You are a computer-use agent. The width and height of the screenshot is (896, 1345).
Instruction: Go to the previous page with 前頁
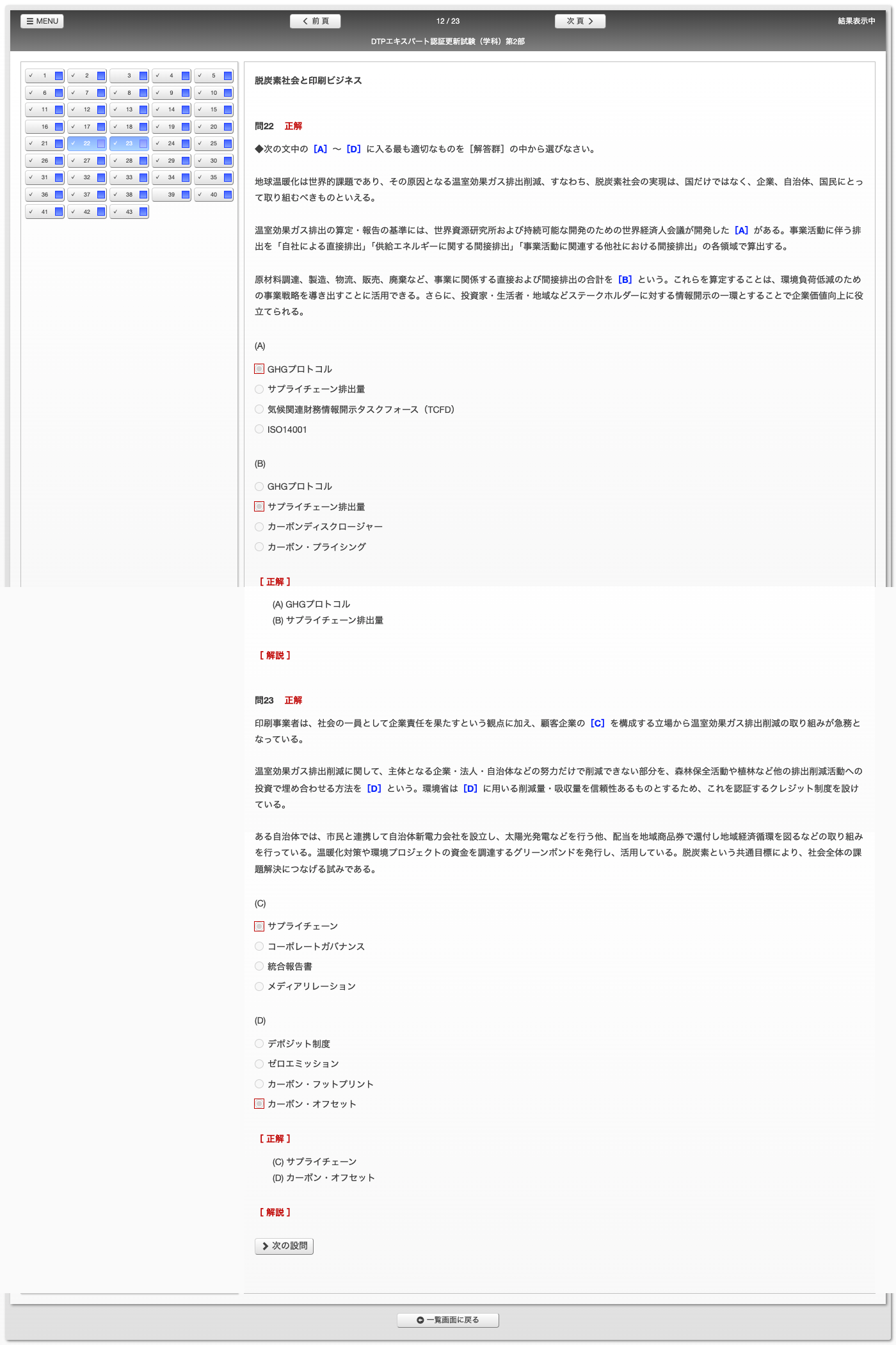[x=315, y=21]
